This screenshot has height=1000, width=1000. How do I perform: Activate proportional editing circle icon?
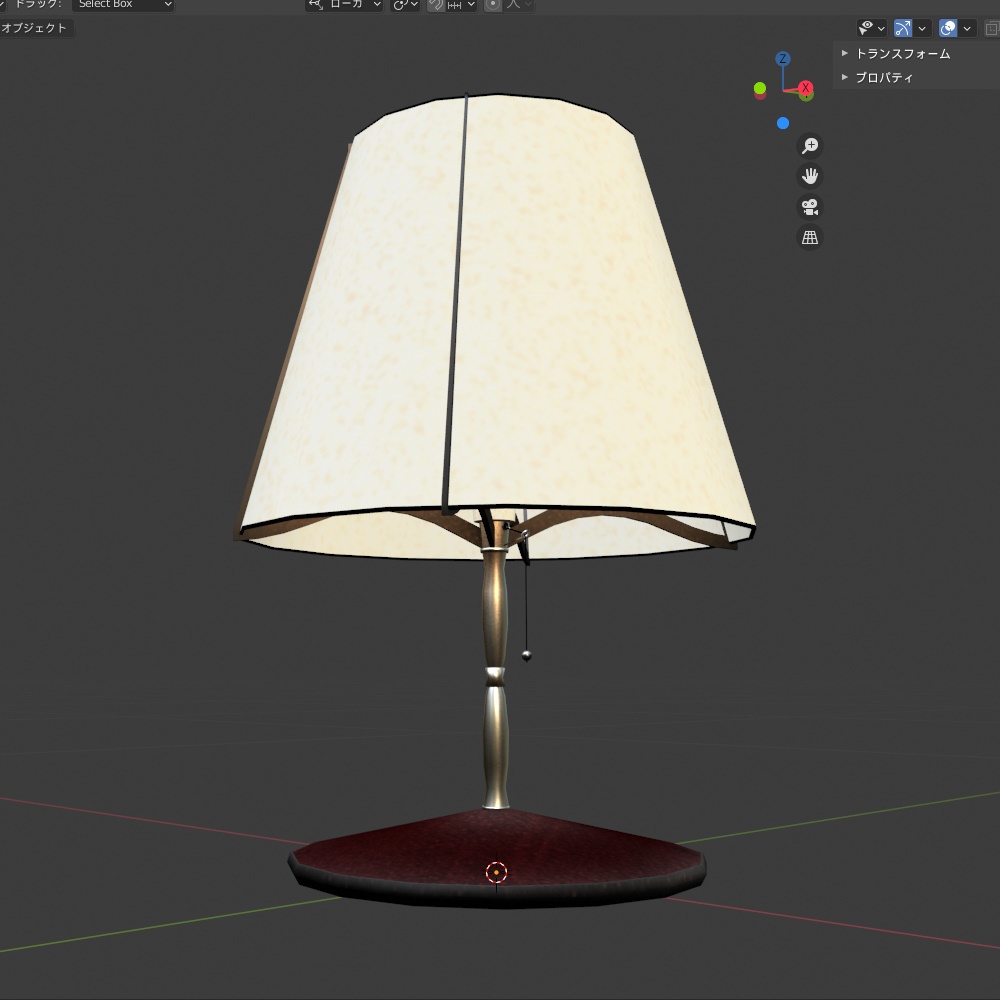click(x=492, y=5)
